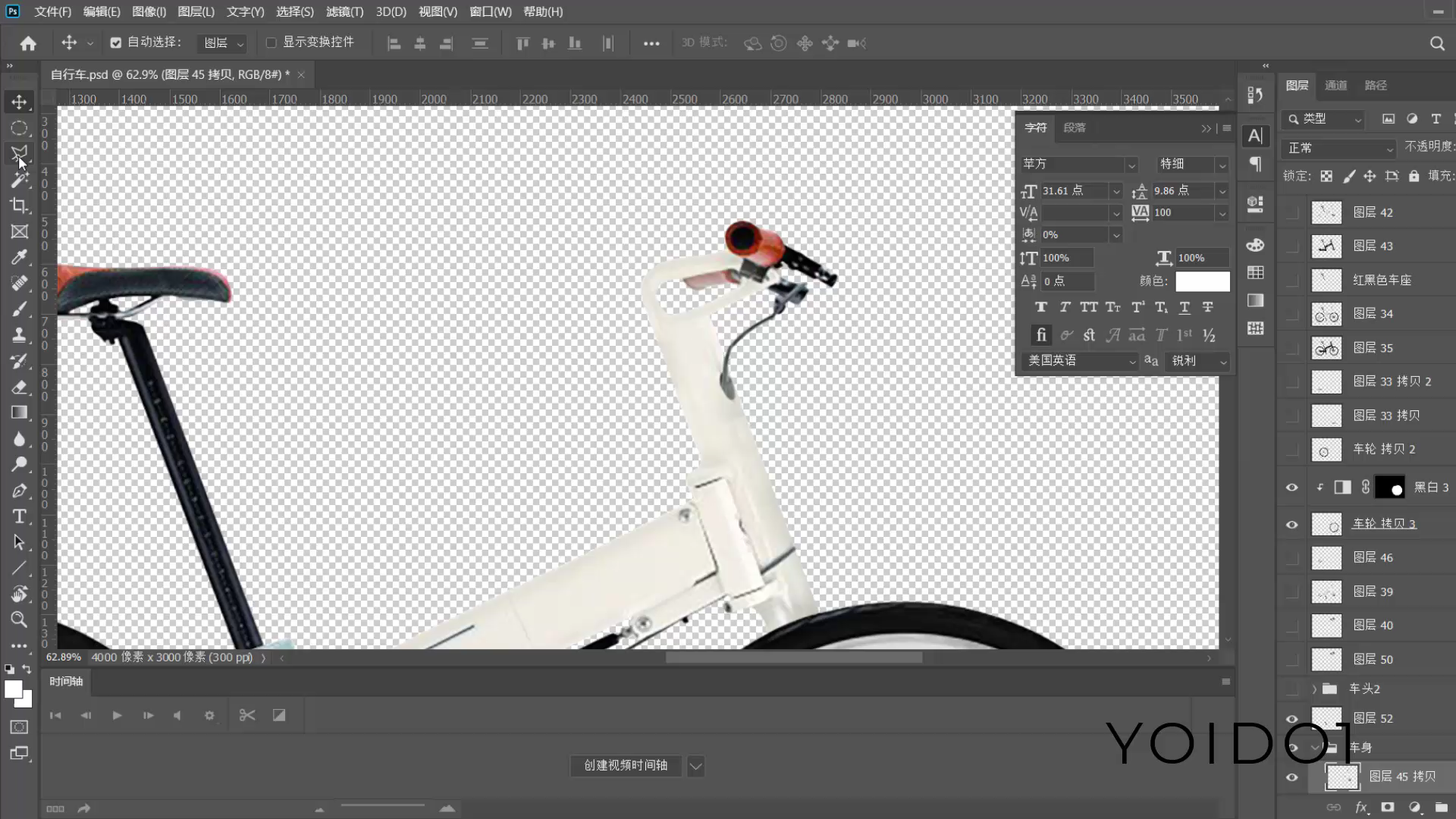
Task: Select the Eraser tool
Action: click(19, 388)
